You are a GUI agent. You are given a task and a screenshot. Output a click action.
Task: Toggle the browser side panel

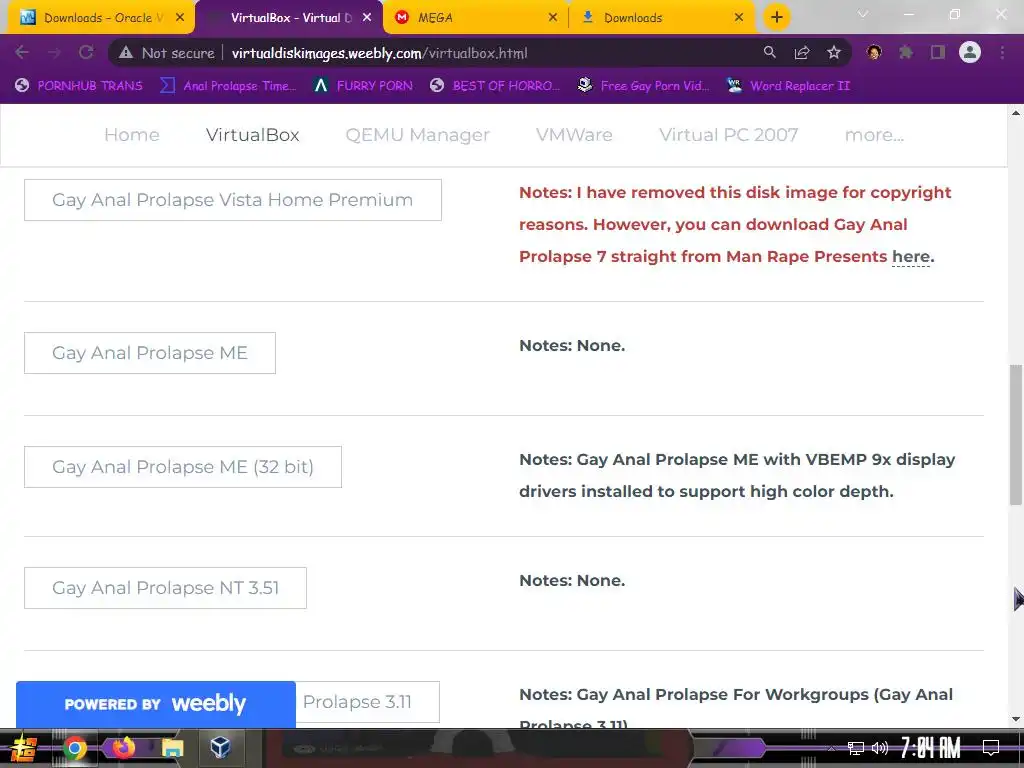tap(938, 52)
